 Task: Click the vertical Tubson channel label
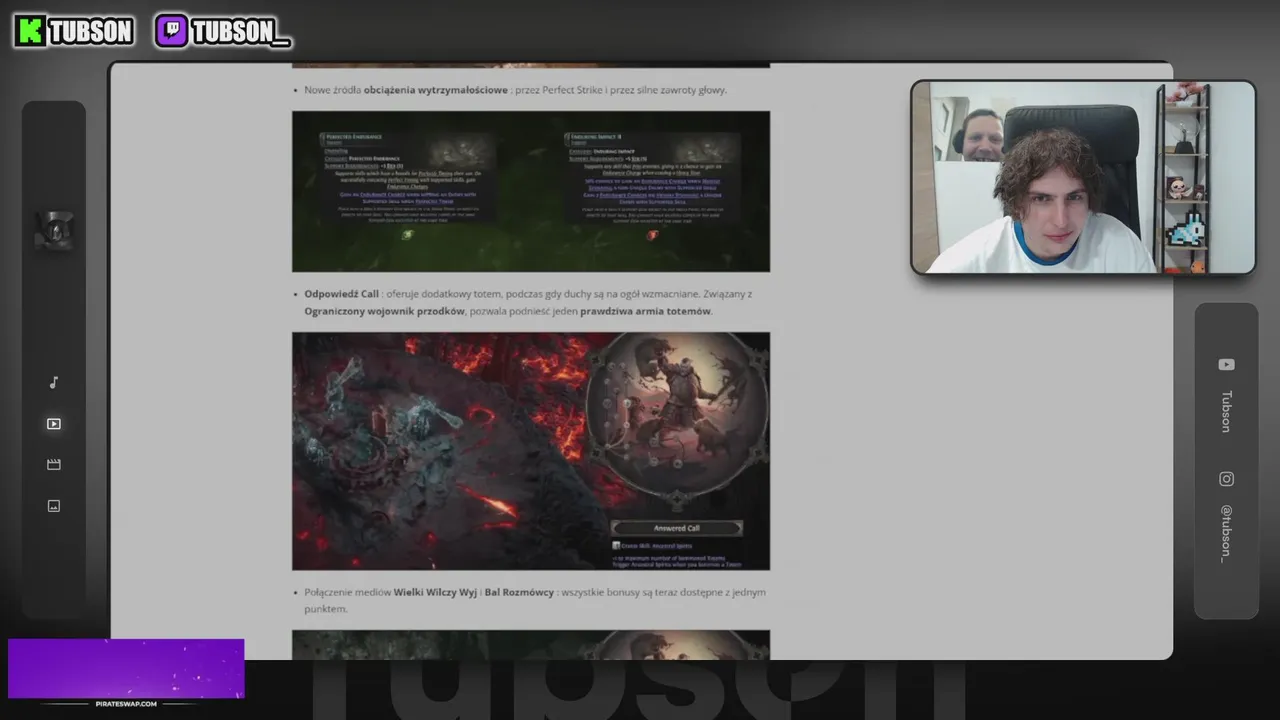1226,411
